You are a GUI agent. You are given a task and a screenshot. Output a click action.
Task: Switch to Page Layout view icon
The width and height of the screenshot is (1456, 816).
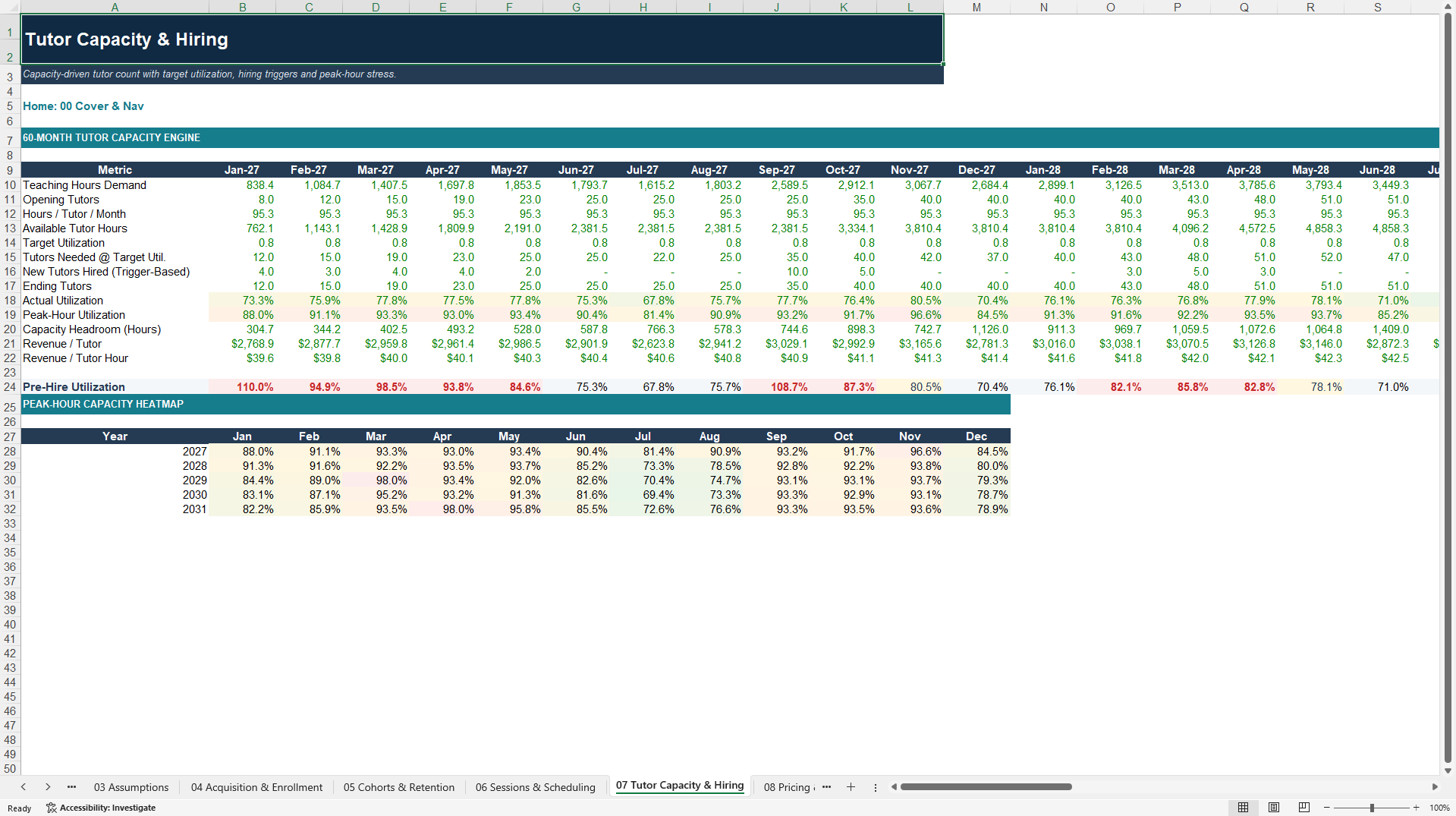click(x=1274, y=808)
